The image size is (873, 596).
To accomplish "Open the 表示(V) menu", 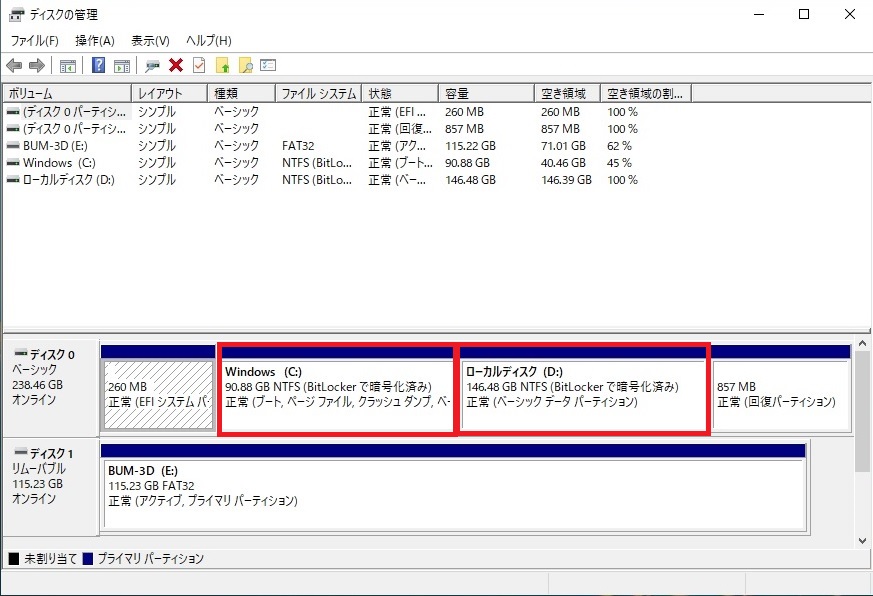I will [150, 41].
